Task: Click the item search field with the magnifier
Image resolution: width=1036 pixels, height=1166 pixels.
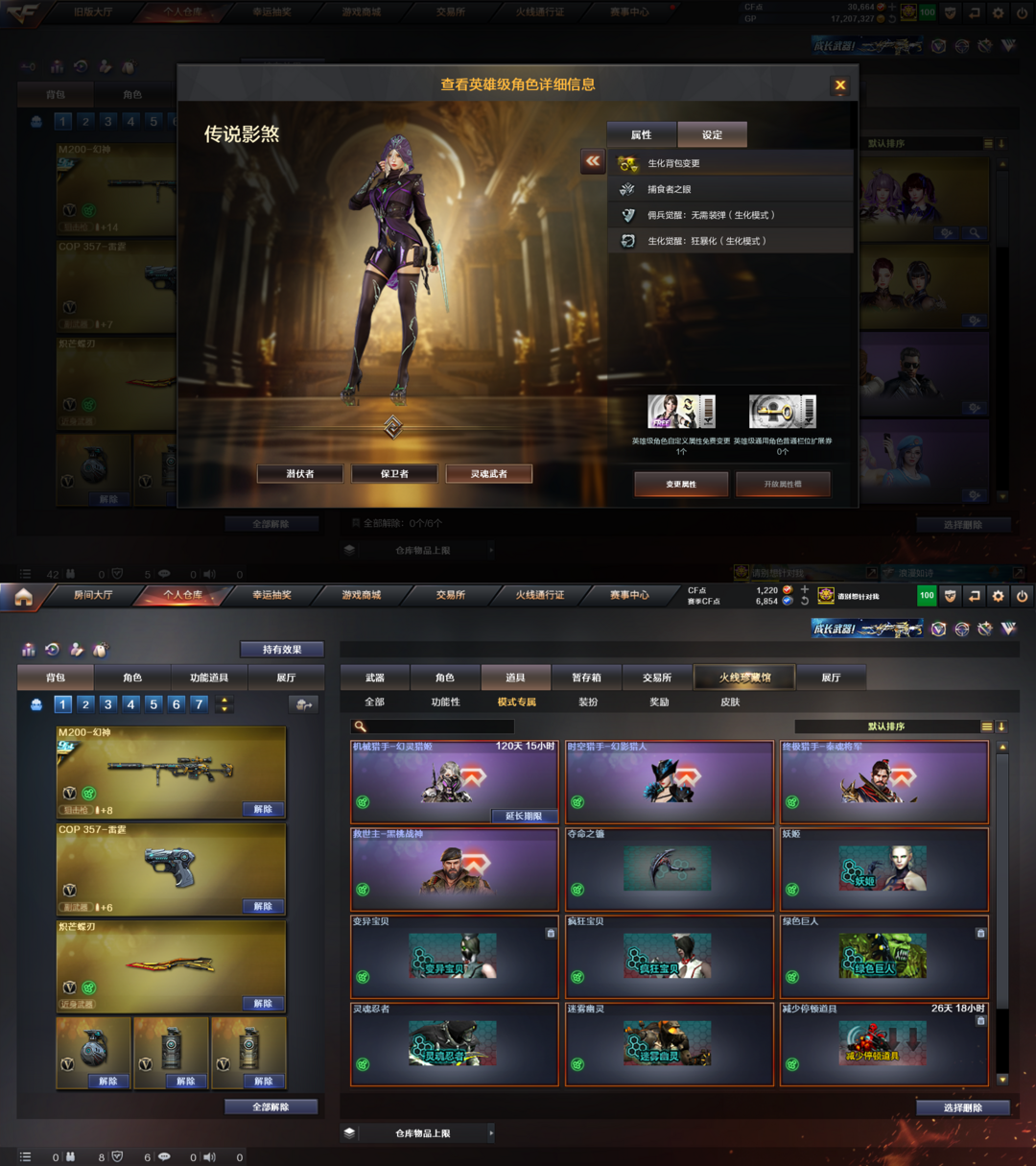Action: click(433, 726)
